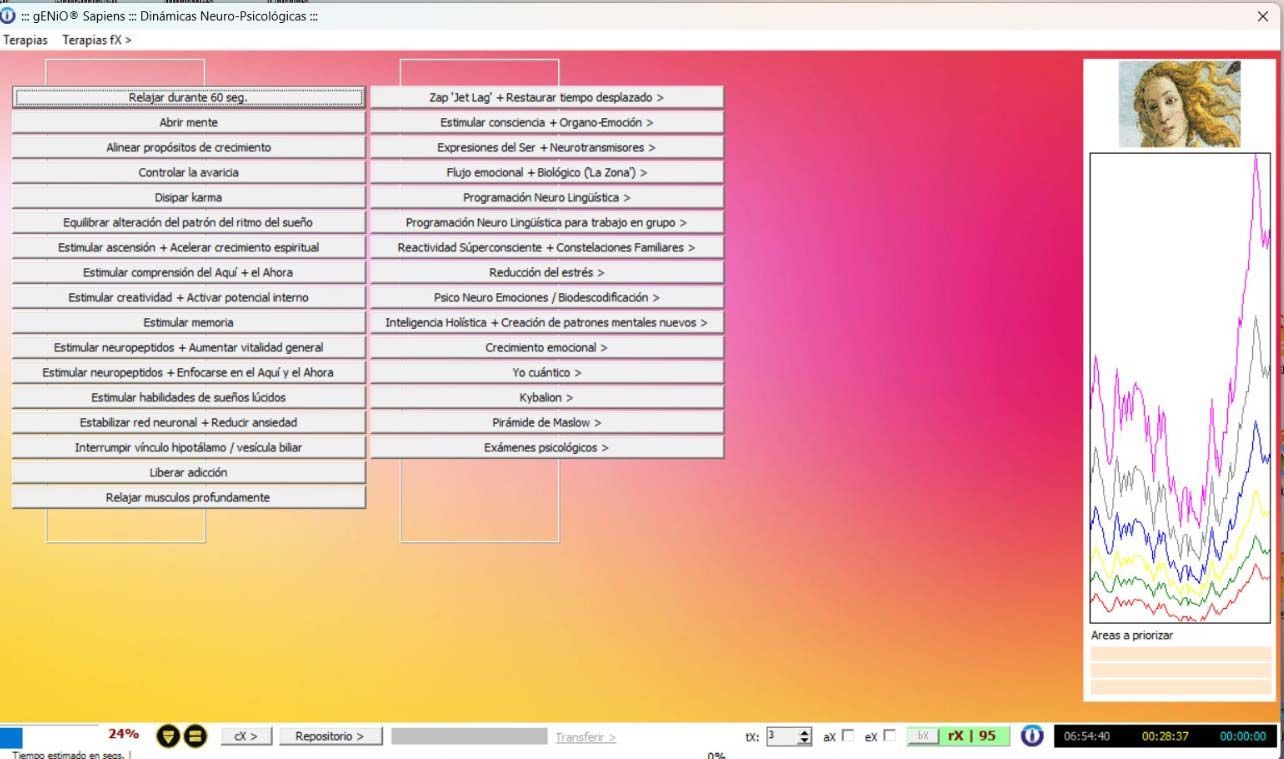This screenshot has height=759, width=1284.
Task: Open the cX > dropdown button
Action: click(x=246, y=736)
